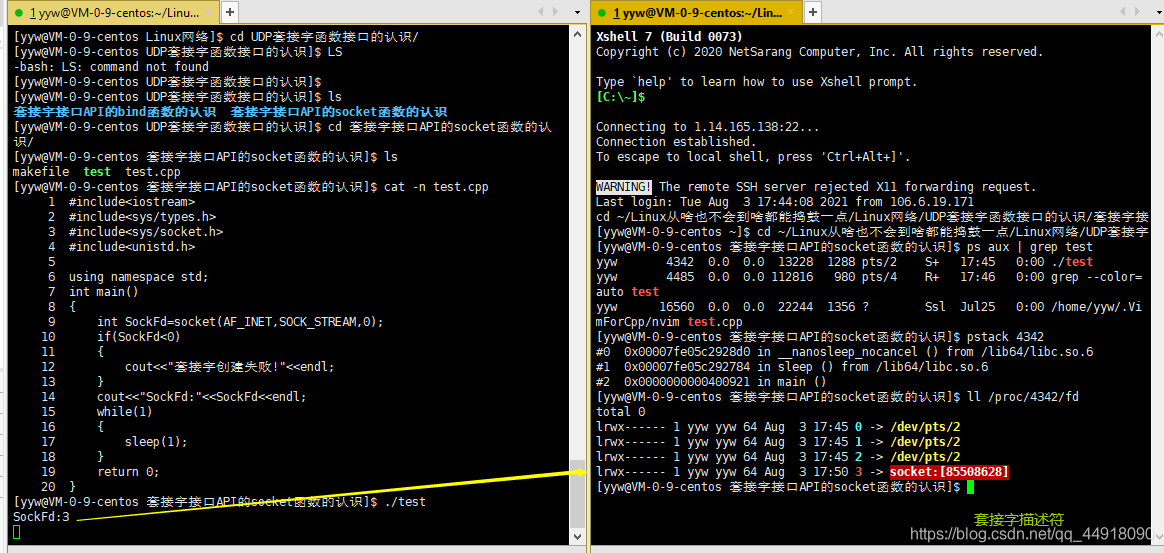Click 'Xshell 7 (Build 0073)' heading
This screenshot has height=553, width=1164.
click(670, 36)
